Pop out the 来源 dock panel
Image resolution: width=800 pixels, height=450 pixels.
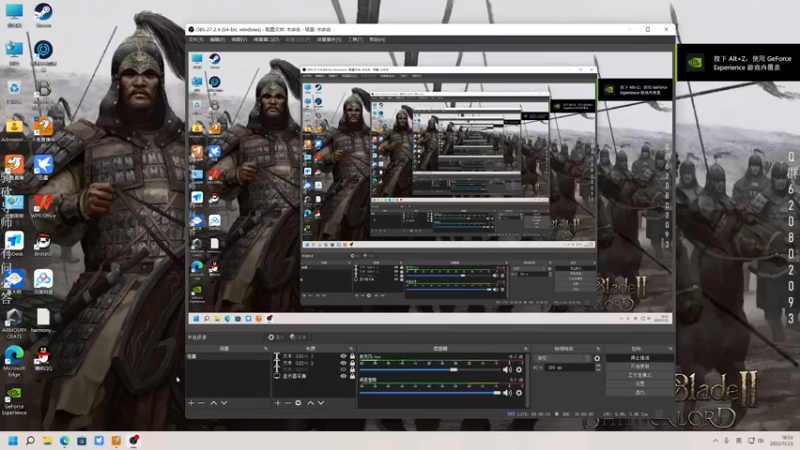(351, 348)
